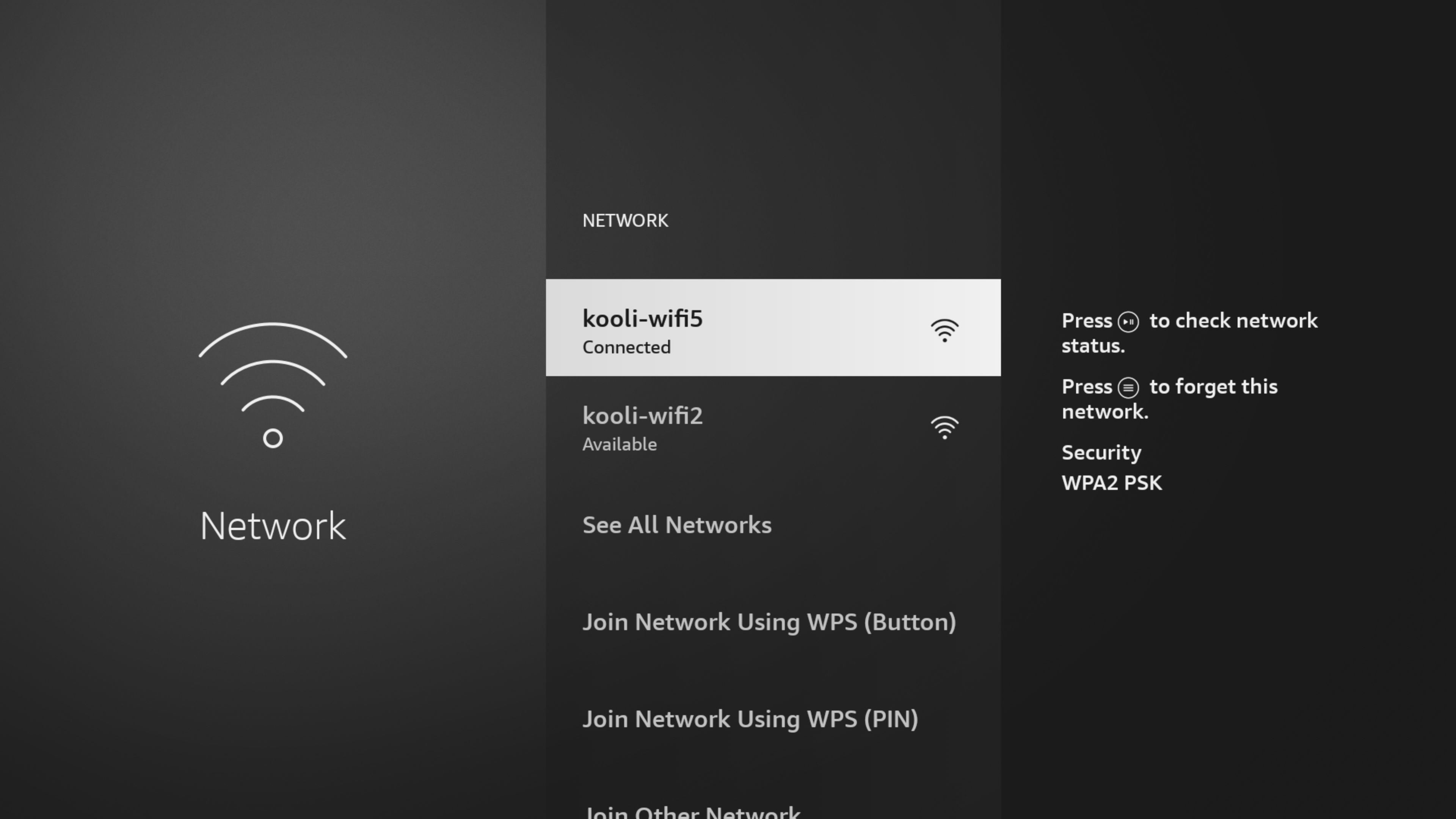Select the connected kooli-wifi5 network
Viewport: 1456px width, 819px height.
point(773,327)
